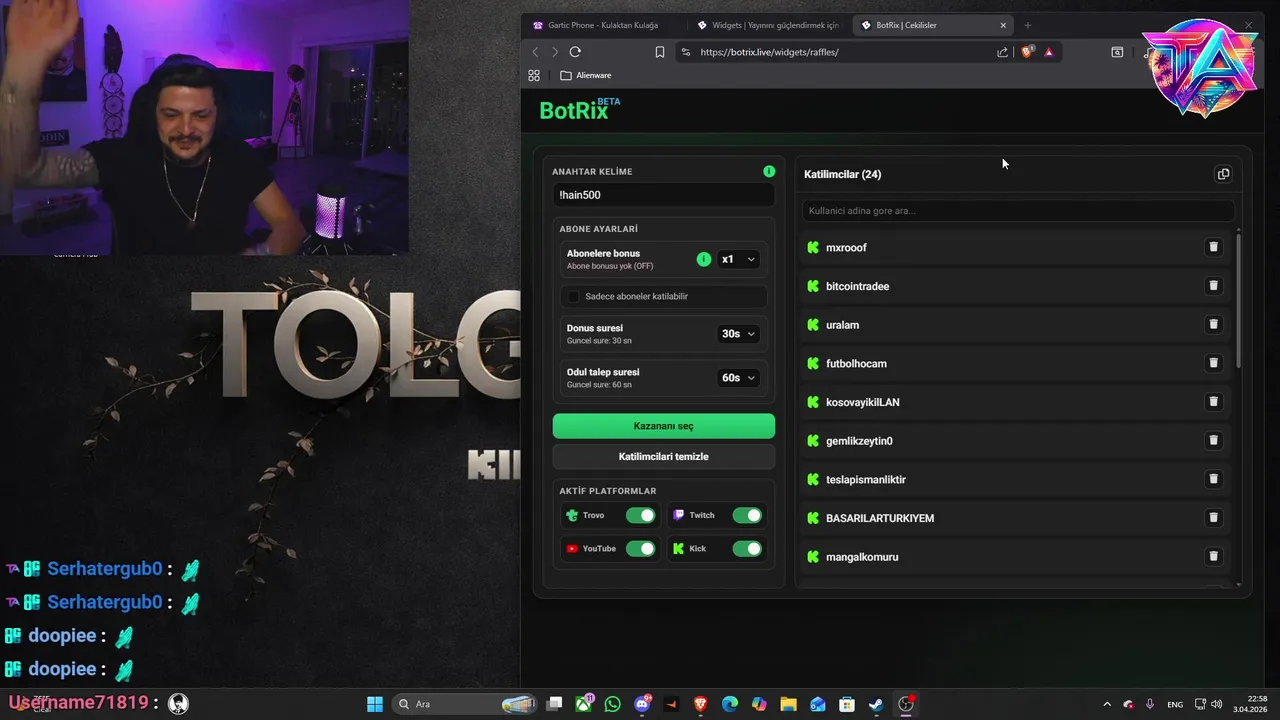Open the clock and date flyout
This screenshot has height=720, width=1280.
[x=1250, y=704]
